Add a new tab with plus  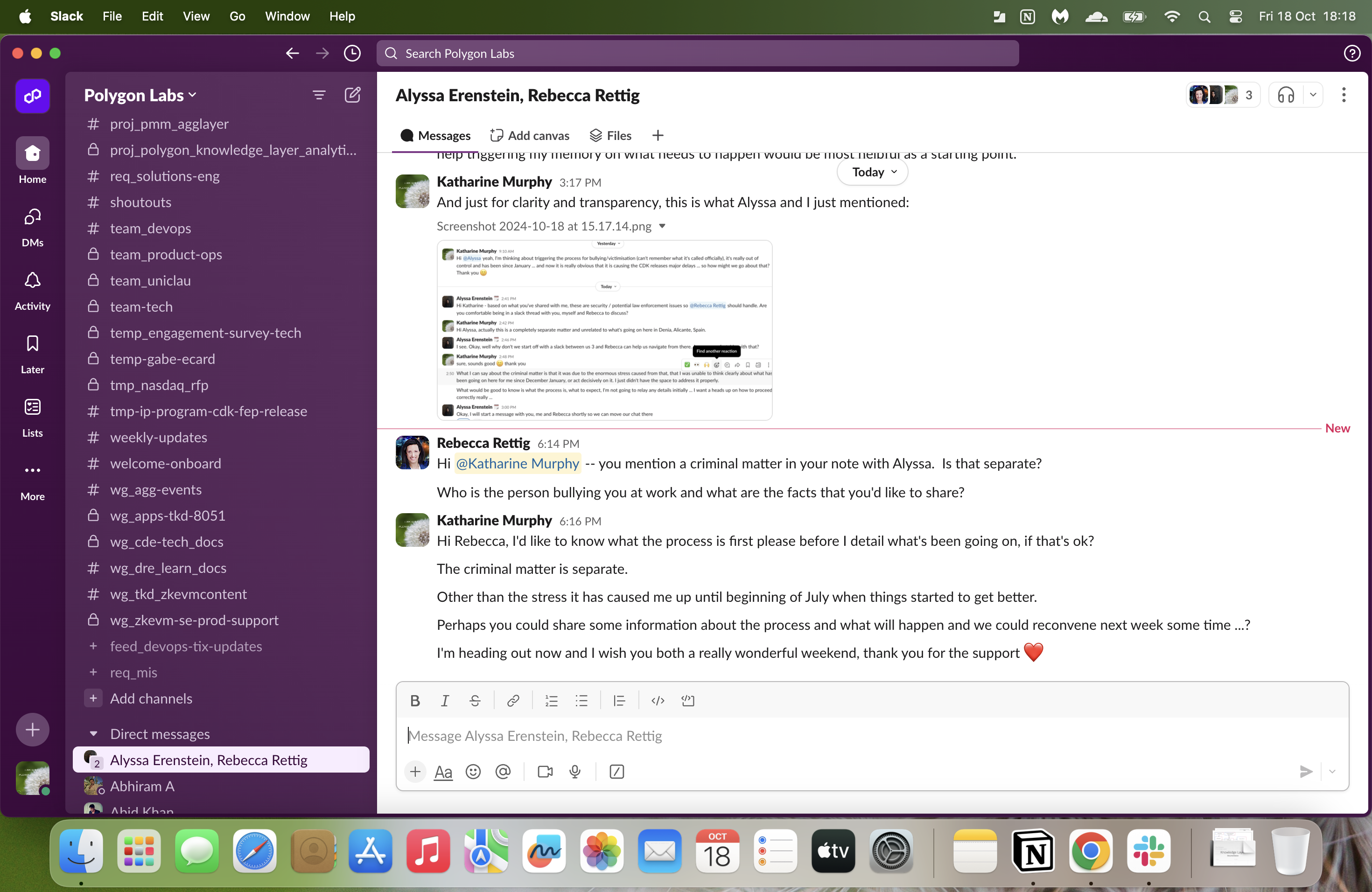[x=658, y=135]
